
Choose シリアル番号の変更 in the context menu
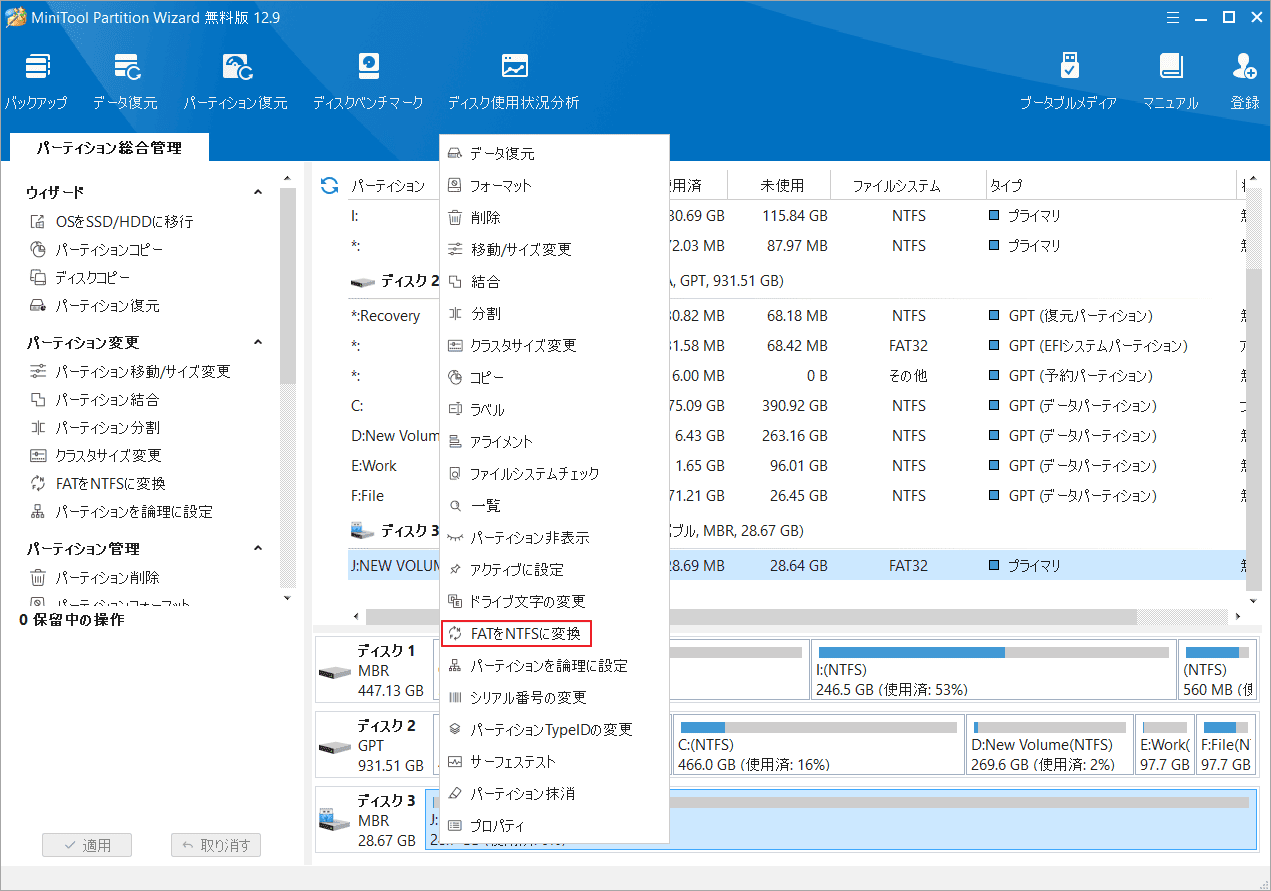coord(554,697)
